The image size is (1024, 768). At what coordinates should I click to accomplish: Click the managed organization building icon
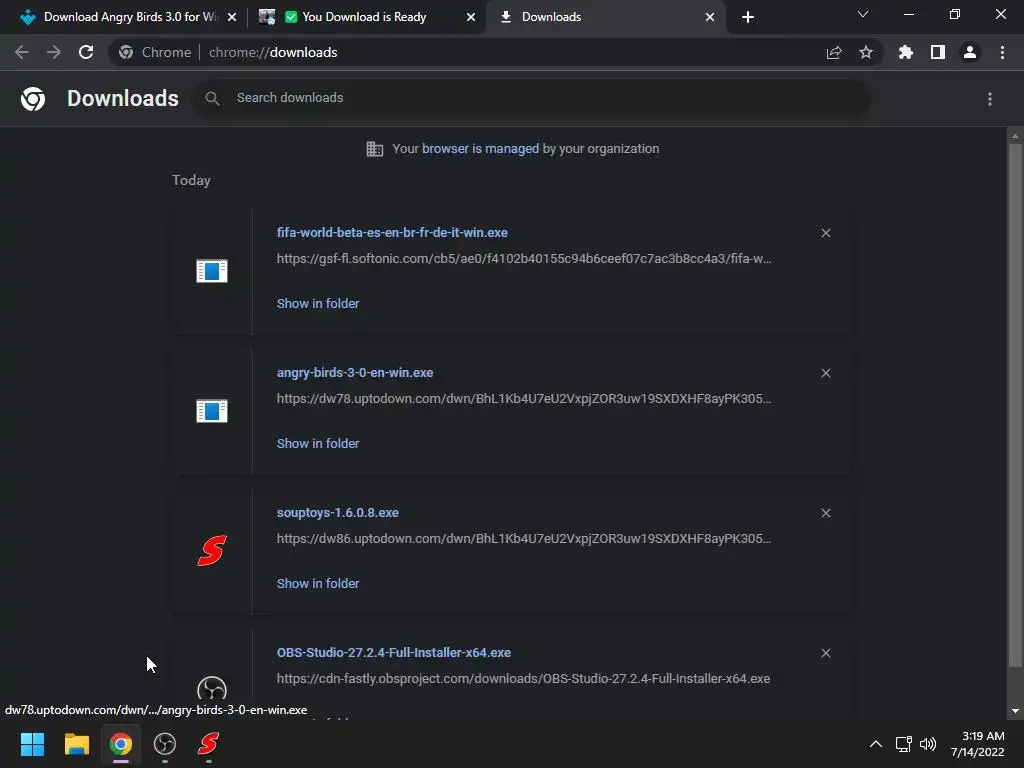(375, 149)
